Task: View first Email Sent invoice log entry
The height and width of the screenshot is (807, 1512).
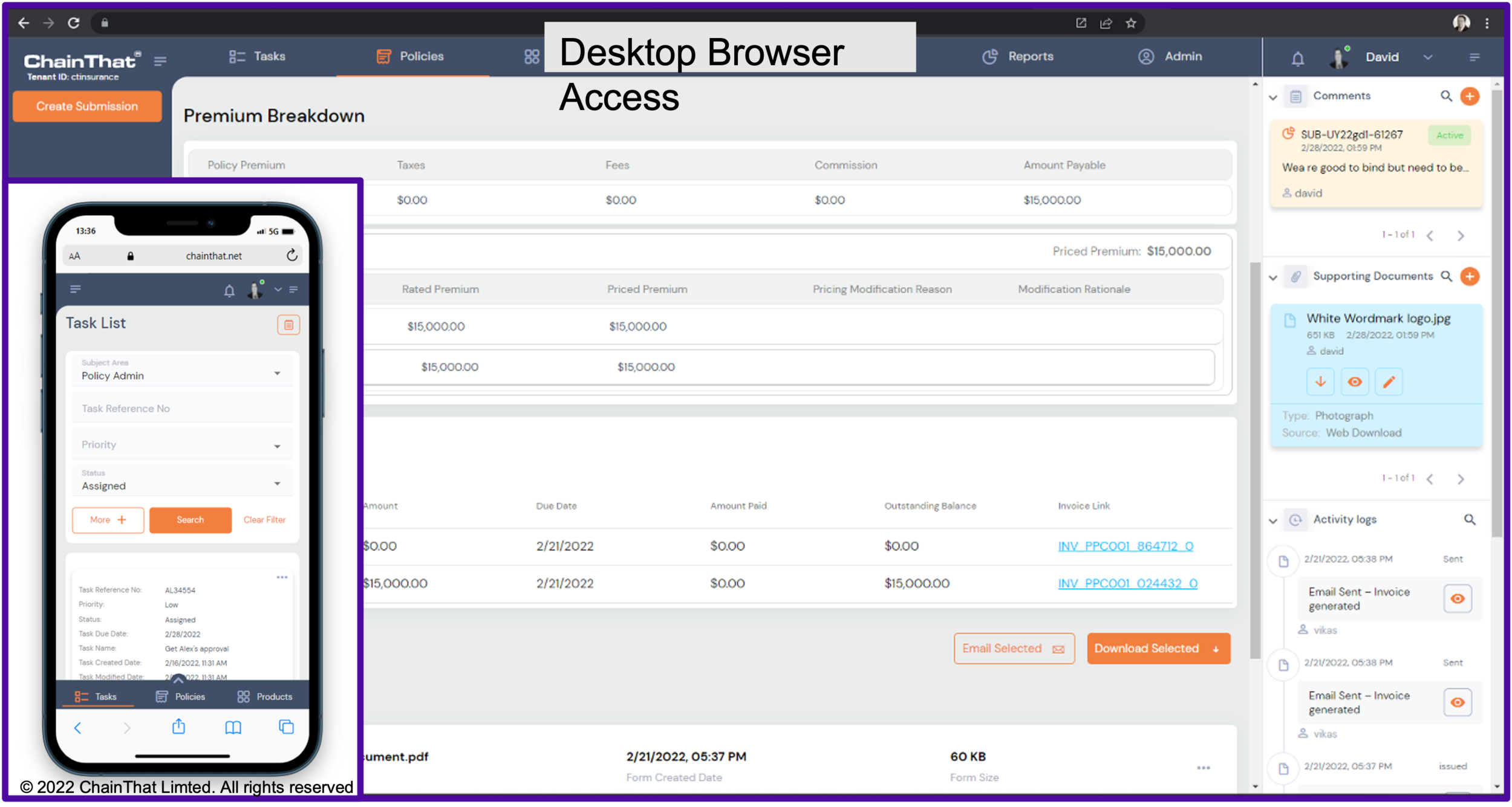Action: (1458, 598)
